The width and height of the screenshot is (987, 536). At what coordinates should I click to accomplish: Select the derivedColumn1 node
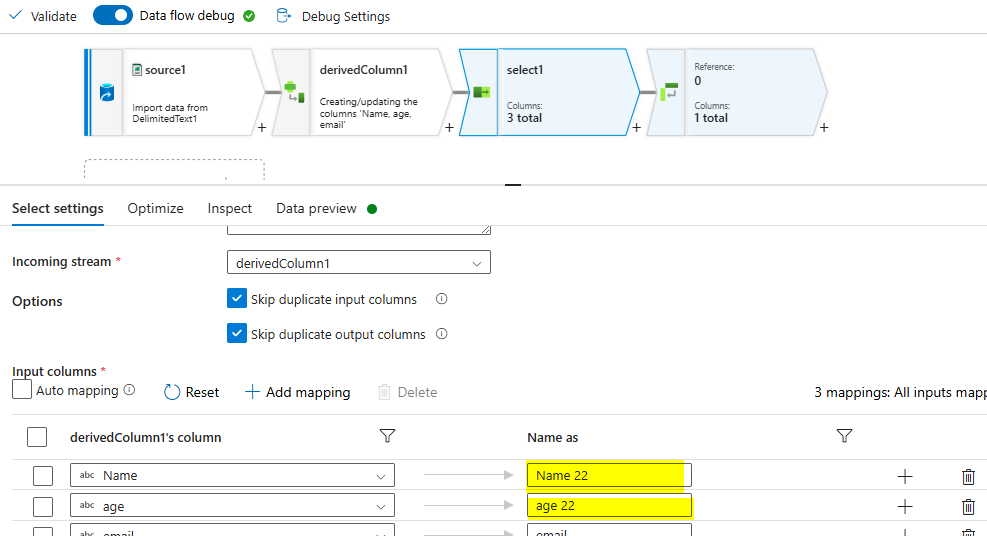coord(363,92)
